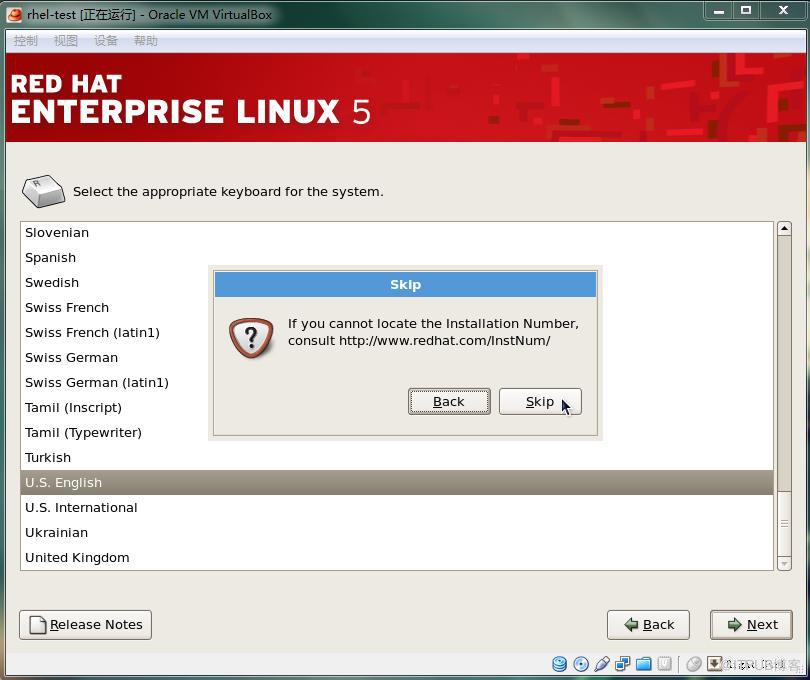Screen dimensions: 810x680
Task: Select Swiss German (latin1) keyboard
Action: pyautogui.click(x=396, y=382)
